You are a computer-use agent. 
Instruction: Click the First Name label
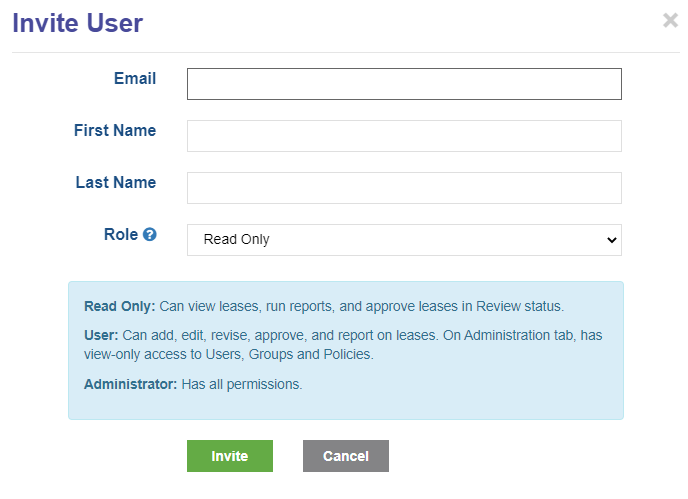pyautogui.click(x=115, y=130)
